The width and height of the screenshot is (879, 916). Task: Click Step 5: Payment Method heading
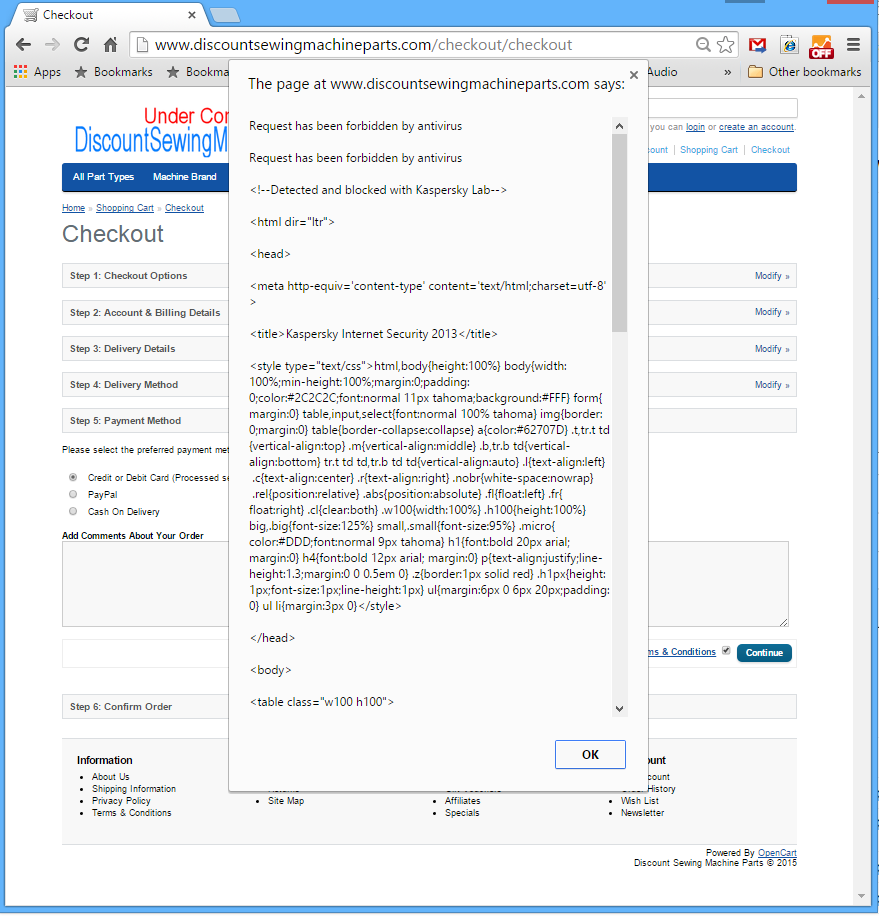[x=126, y=421]
